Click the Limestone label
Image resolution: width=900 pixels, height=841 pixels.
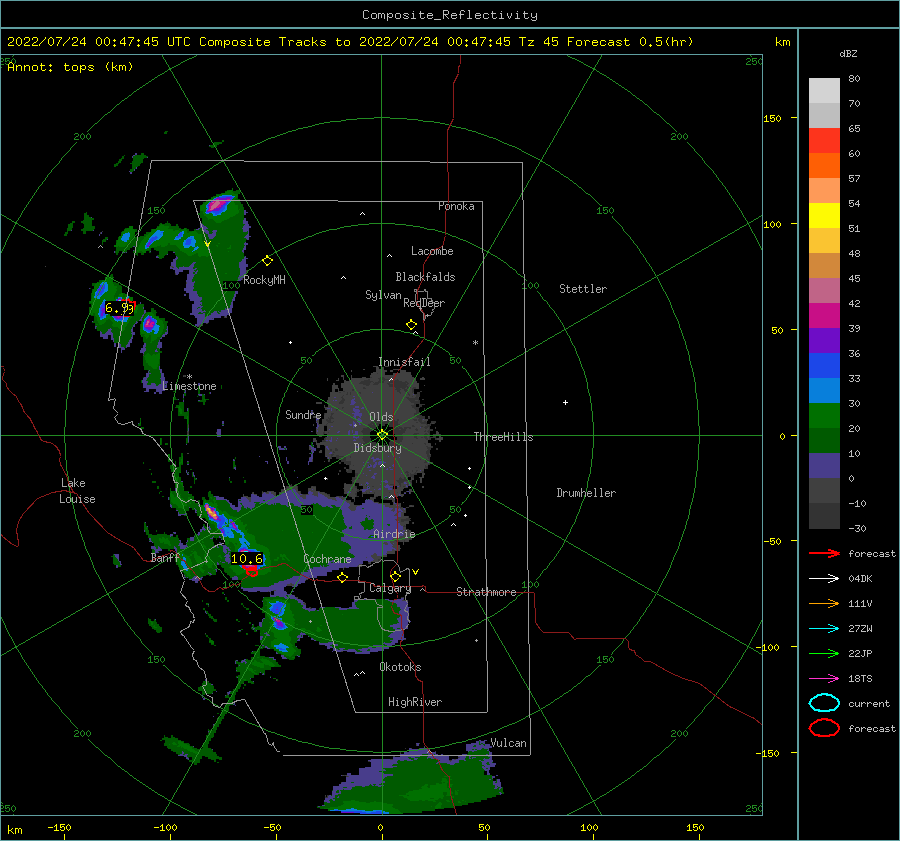[189, 386]
